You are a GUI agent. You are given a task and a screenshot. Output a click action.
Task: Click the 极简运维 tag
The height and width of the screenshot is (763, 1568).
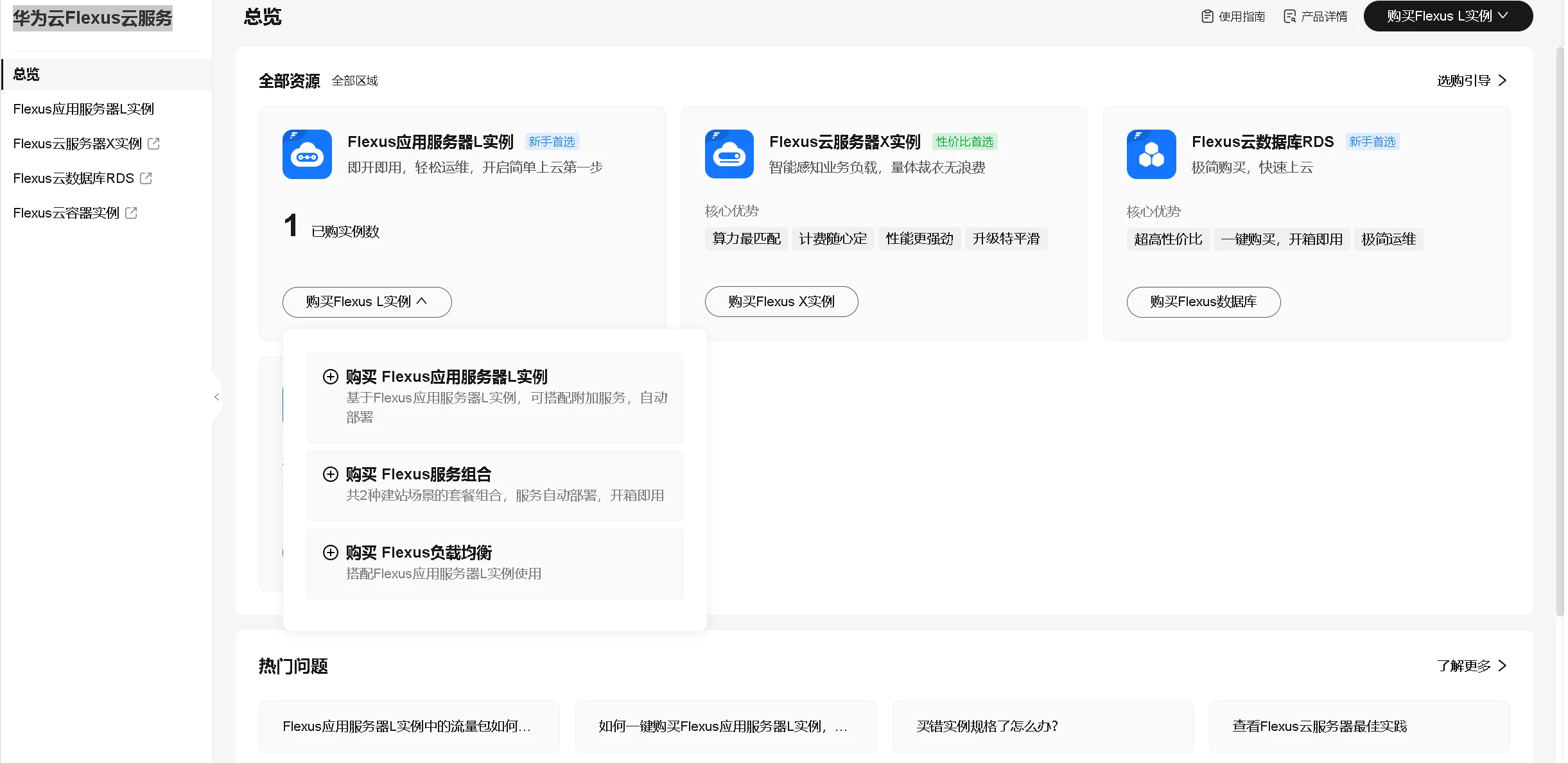click(x=1389, y=239)
